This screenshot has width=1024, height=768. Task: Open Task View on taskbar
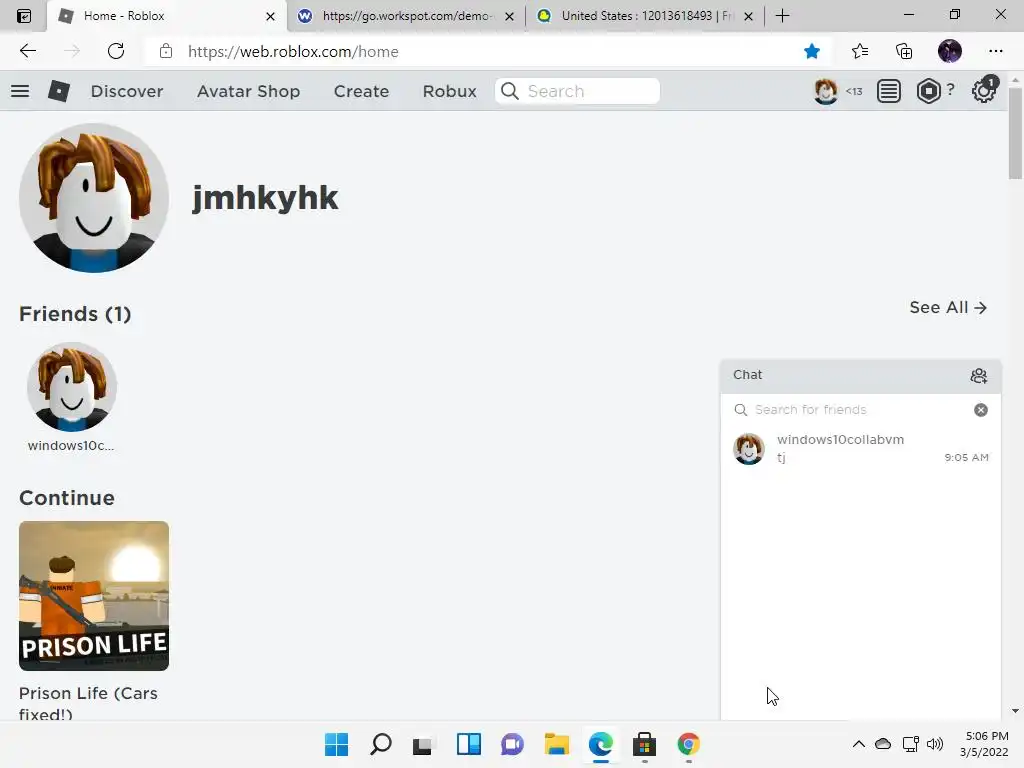point(424,744)
